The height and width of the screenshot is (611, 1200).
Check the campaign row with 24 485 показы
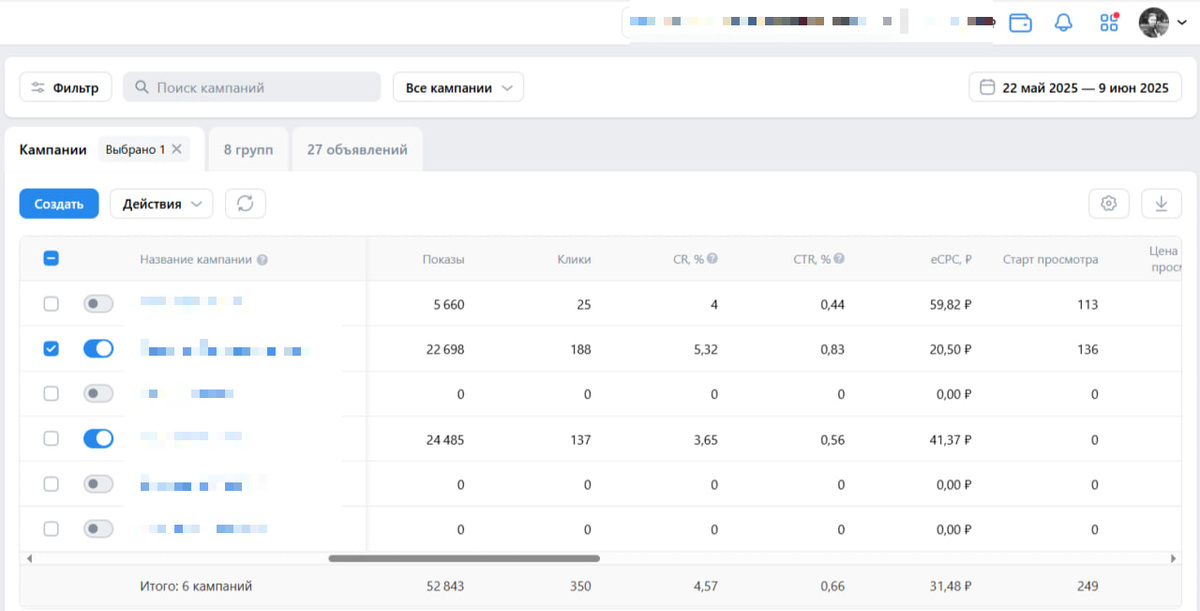pos(51,438)
